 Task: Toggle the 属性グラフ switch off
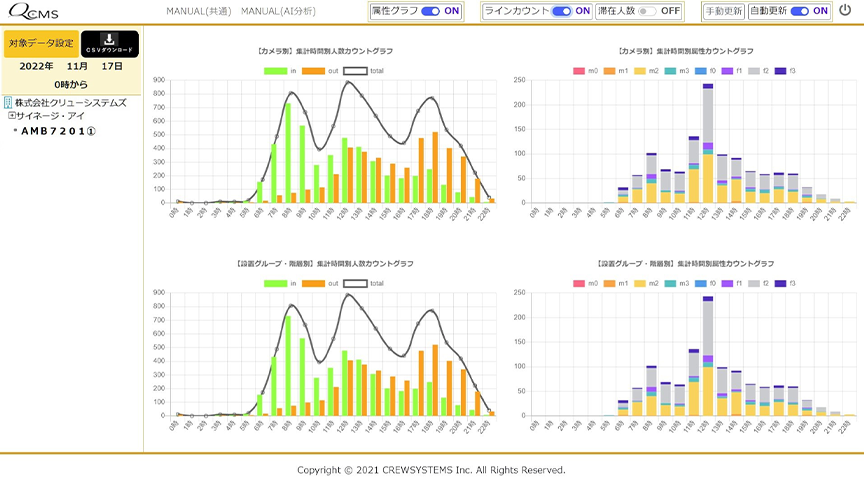tap(431, 11)
